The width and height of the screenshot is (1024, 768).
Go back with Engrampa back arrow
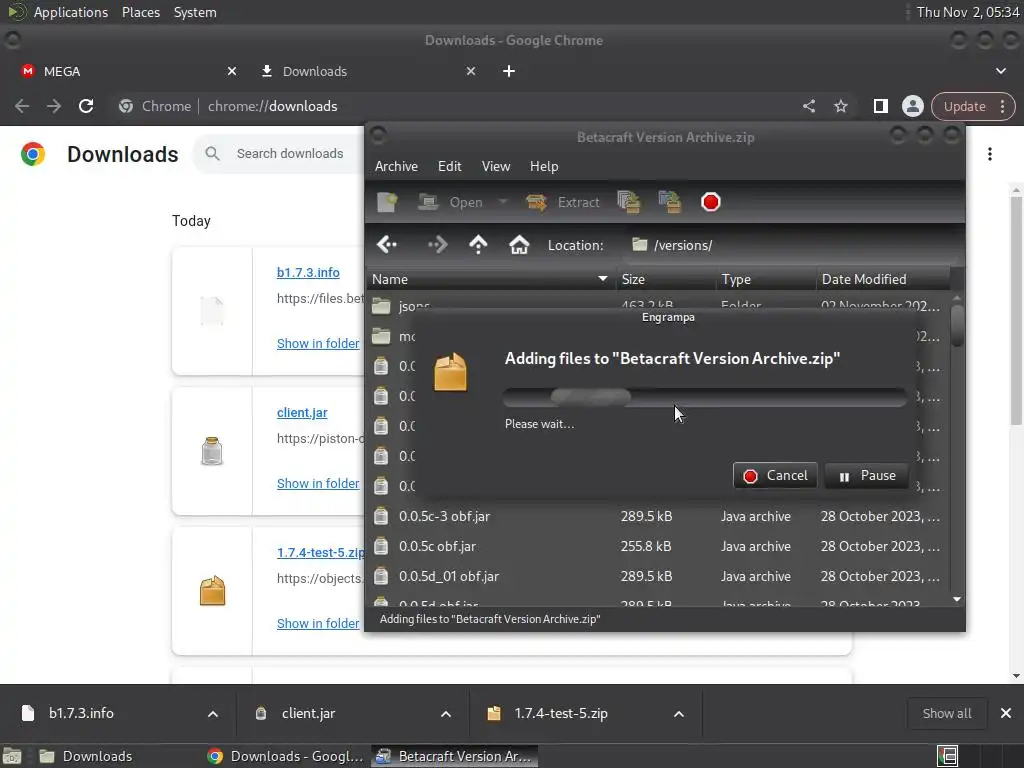[387, 245]
